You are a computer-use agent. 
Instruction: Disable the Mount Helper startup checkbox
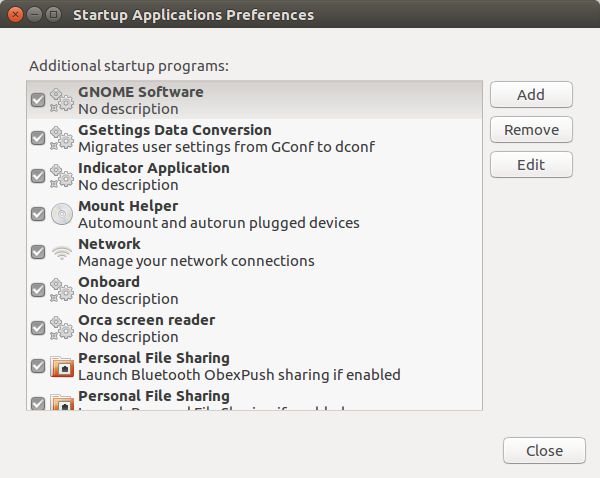tap(38, 214)
